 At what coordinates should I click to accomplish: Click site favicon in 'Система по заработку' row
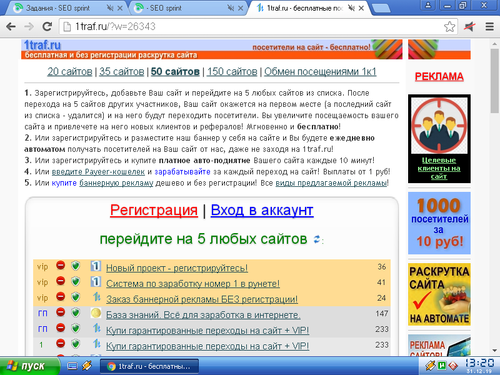coord(96,282)
